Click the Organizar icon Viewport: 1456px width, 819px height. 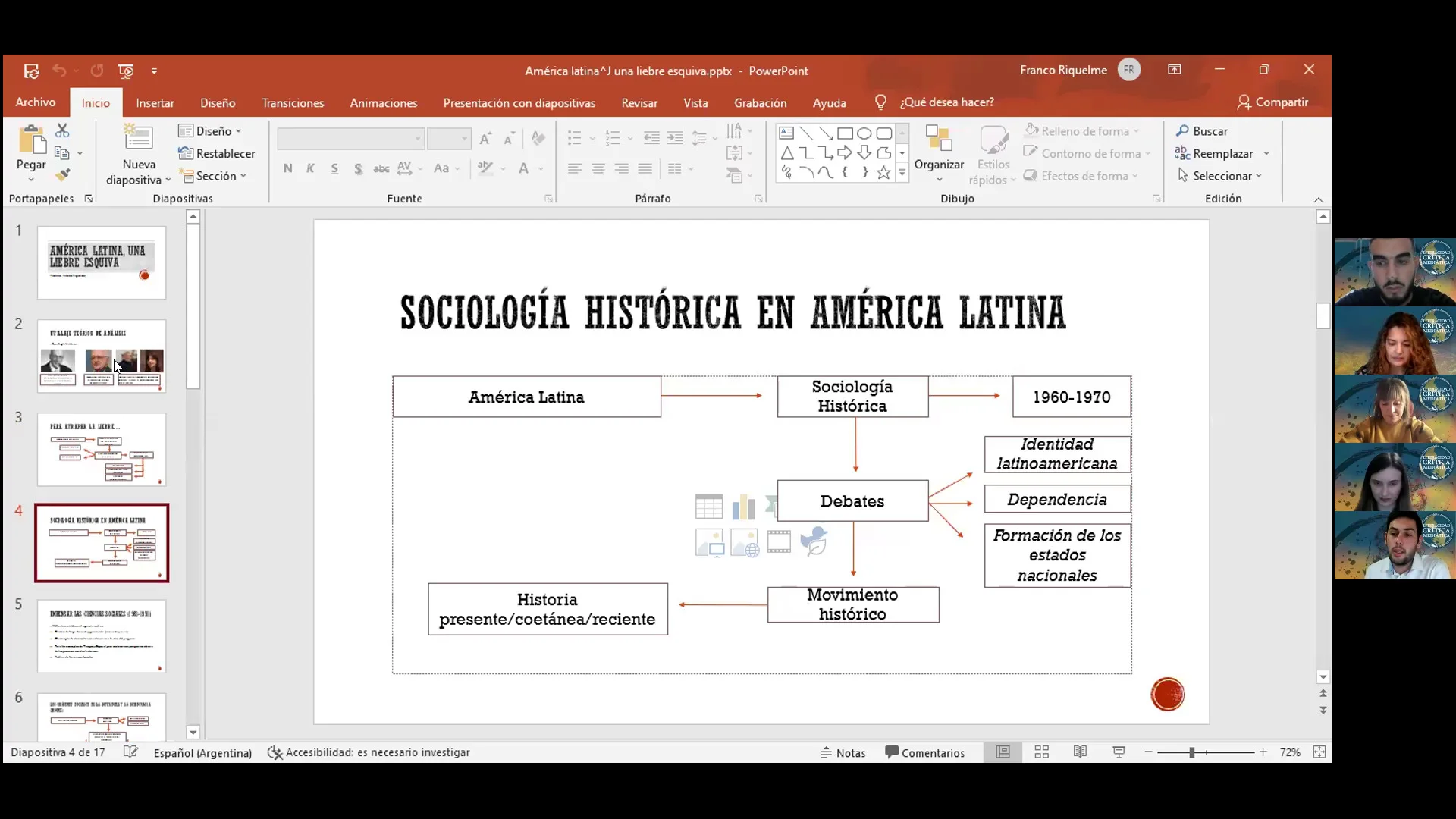(939, 140)
